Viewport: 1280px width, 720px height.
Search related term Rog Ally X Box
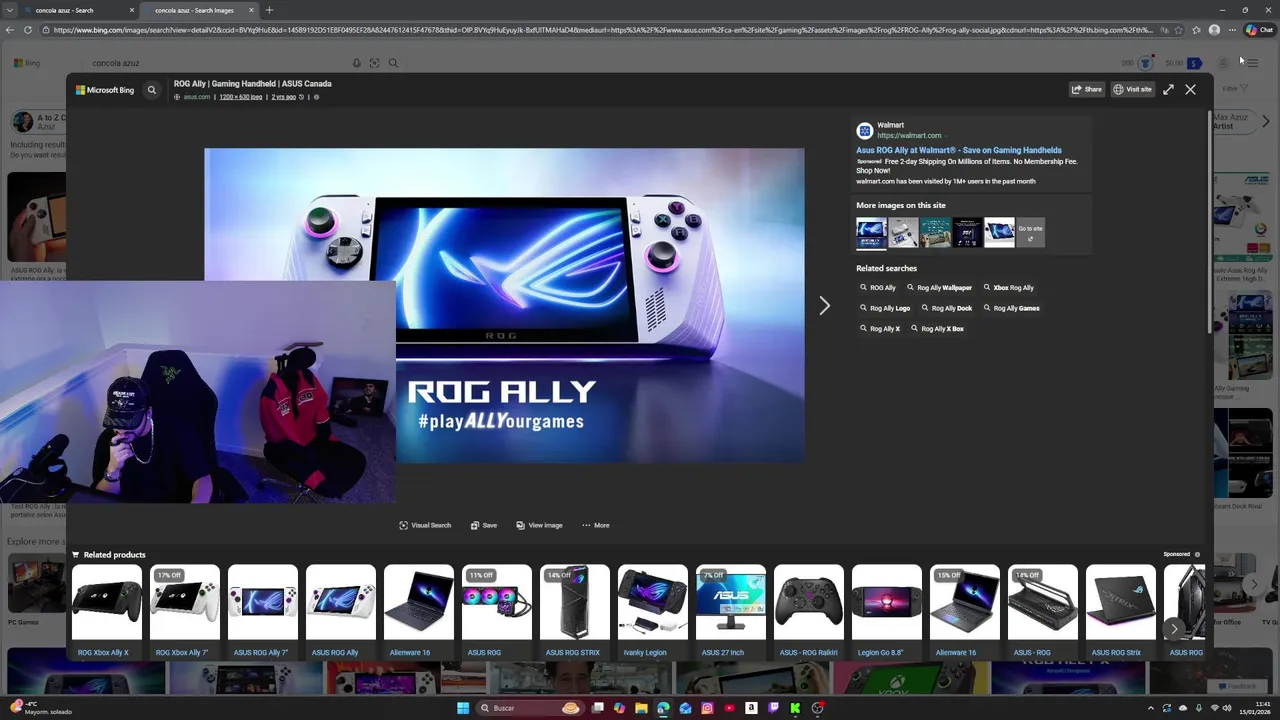pos(937,328)
